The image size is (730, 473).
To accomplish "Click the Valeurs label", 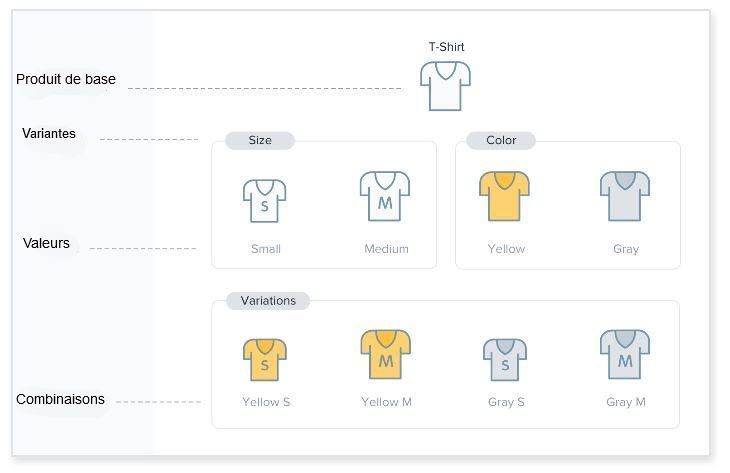I will (46, 243).
